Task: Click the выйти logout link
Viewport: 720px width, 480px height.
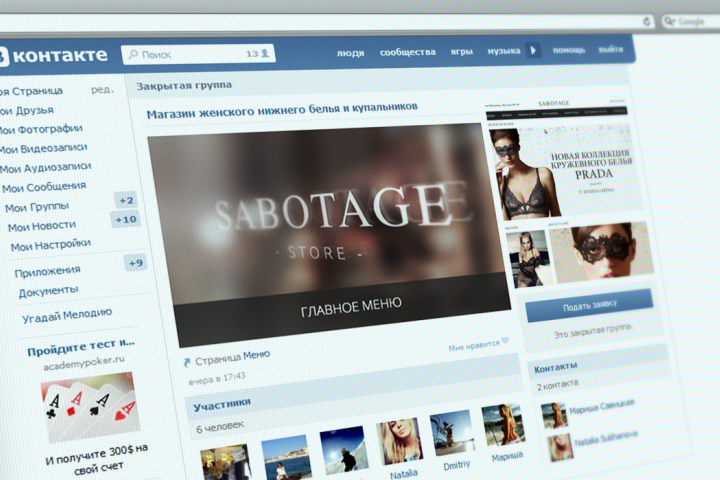Action: click(611, 49)
